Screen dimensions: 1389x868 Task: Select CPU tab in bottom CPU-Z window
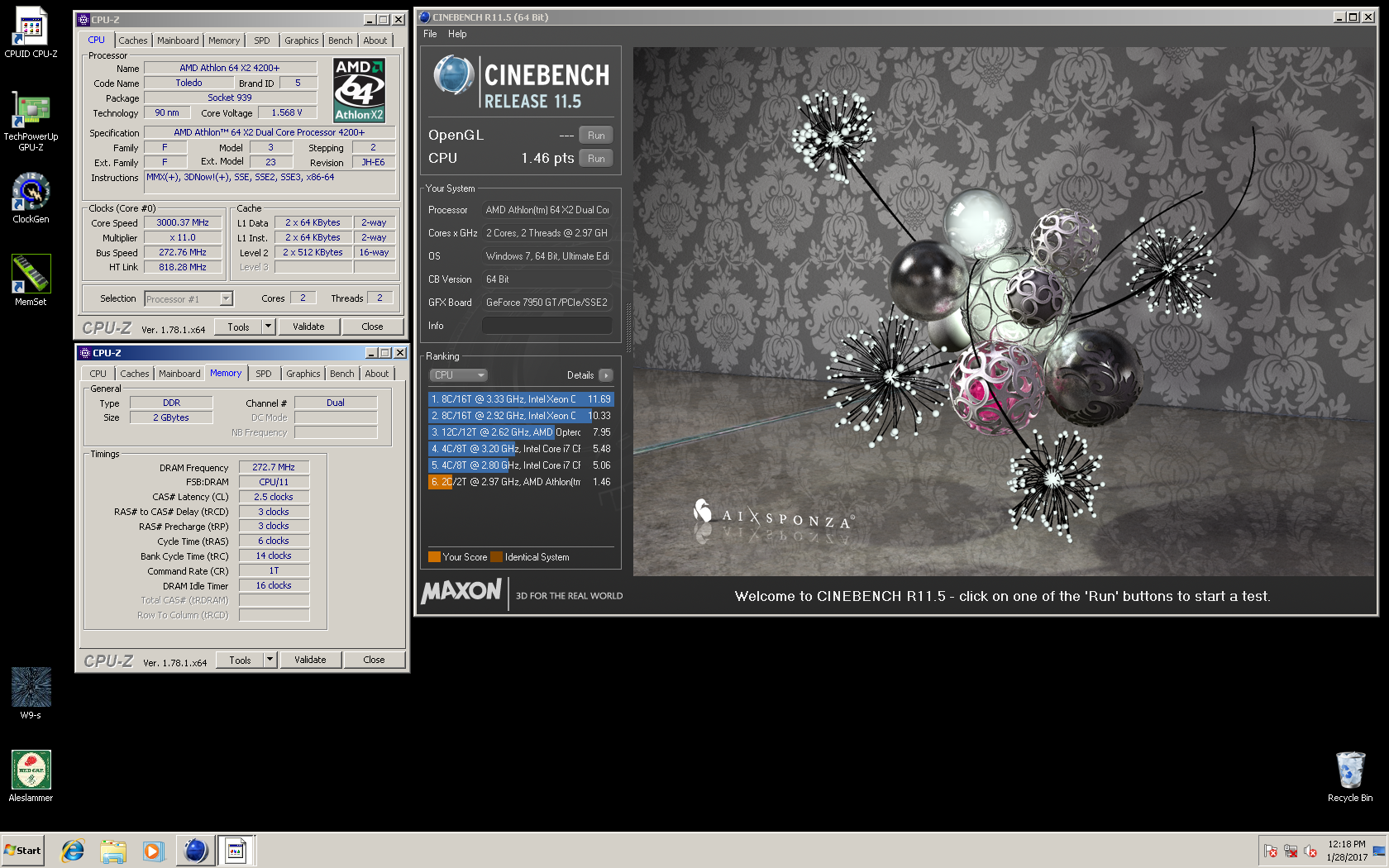pyautogui.click(x=98, y=374)
